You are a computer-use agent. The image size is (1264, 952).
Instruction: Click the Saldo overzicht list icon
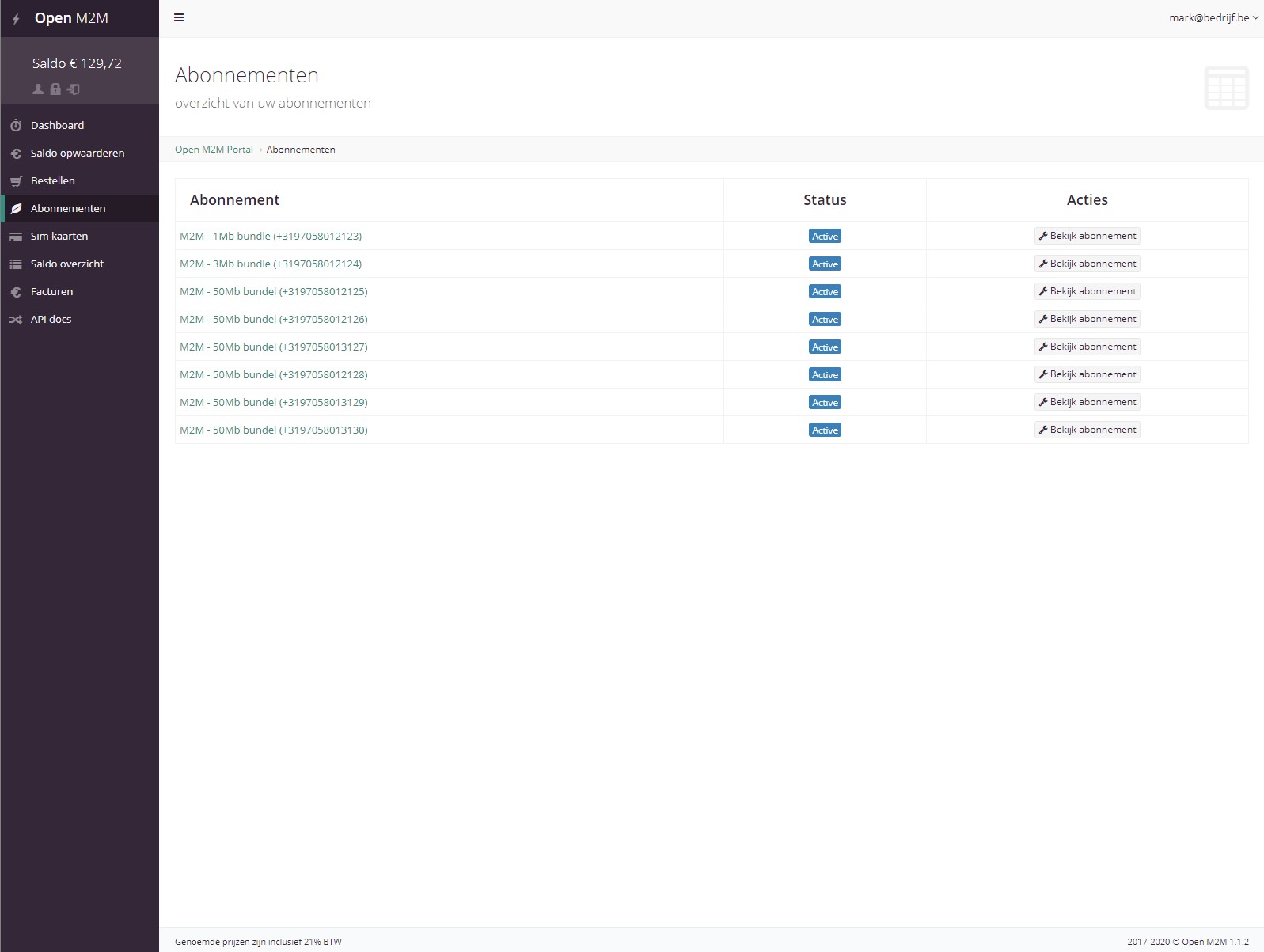pos(16,264)
